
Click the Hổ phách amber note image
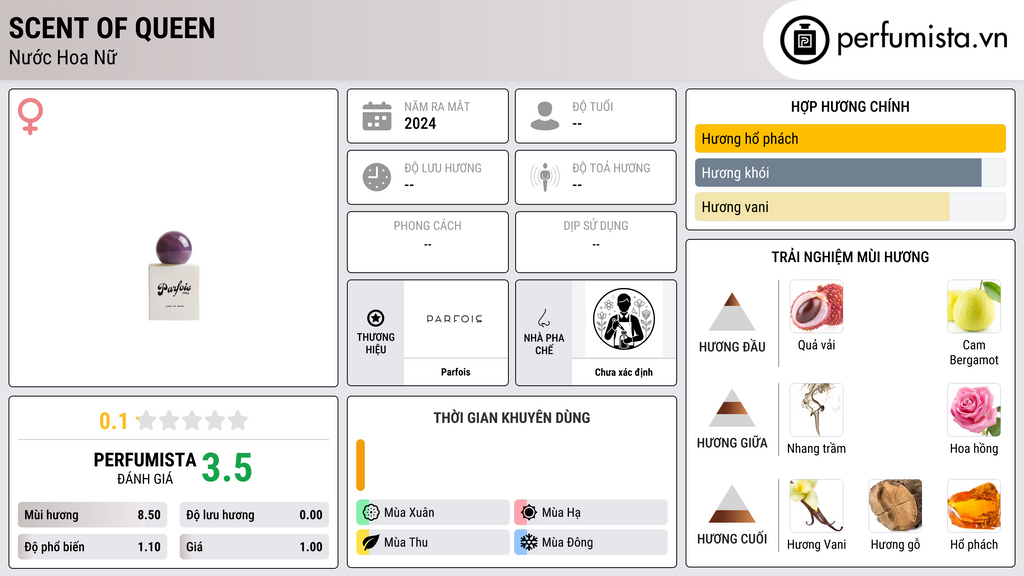[974, 505]
